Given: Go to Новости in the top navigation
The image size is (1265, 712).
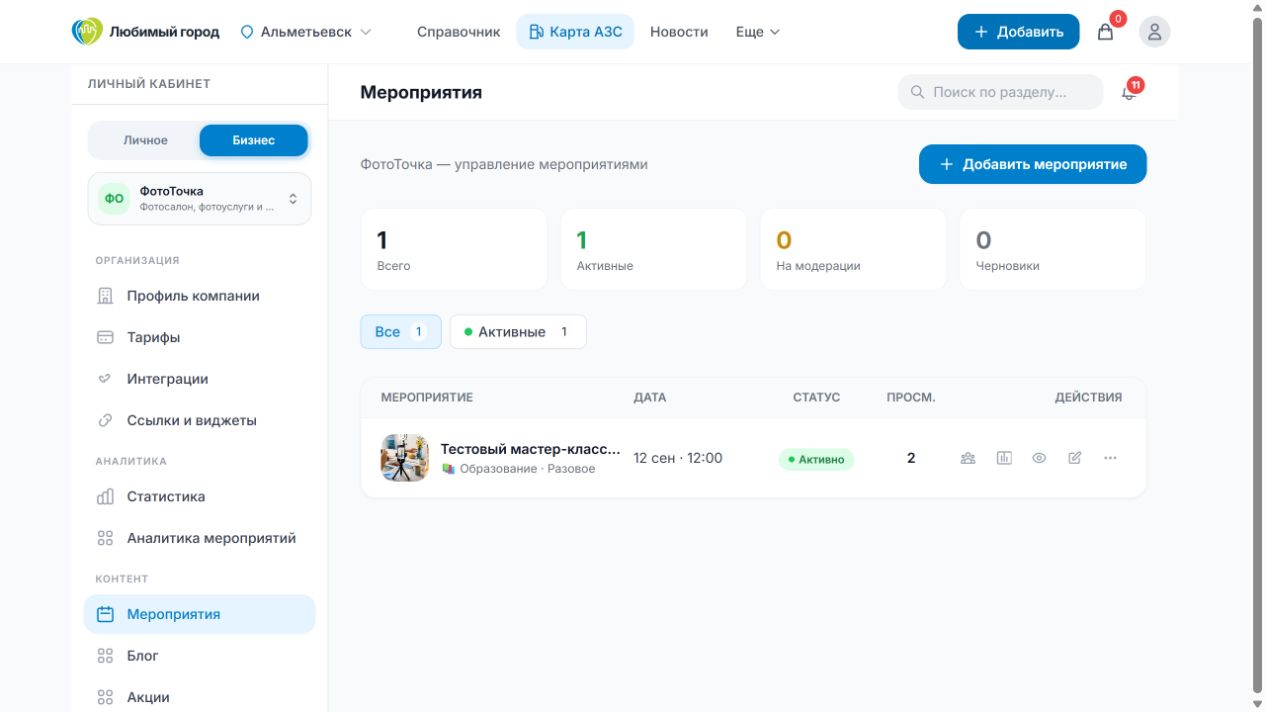Looking at the screenshot, I should tap(679, 32).
